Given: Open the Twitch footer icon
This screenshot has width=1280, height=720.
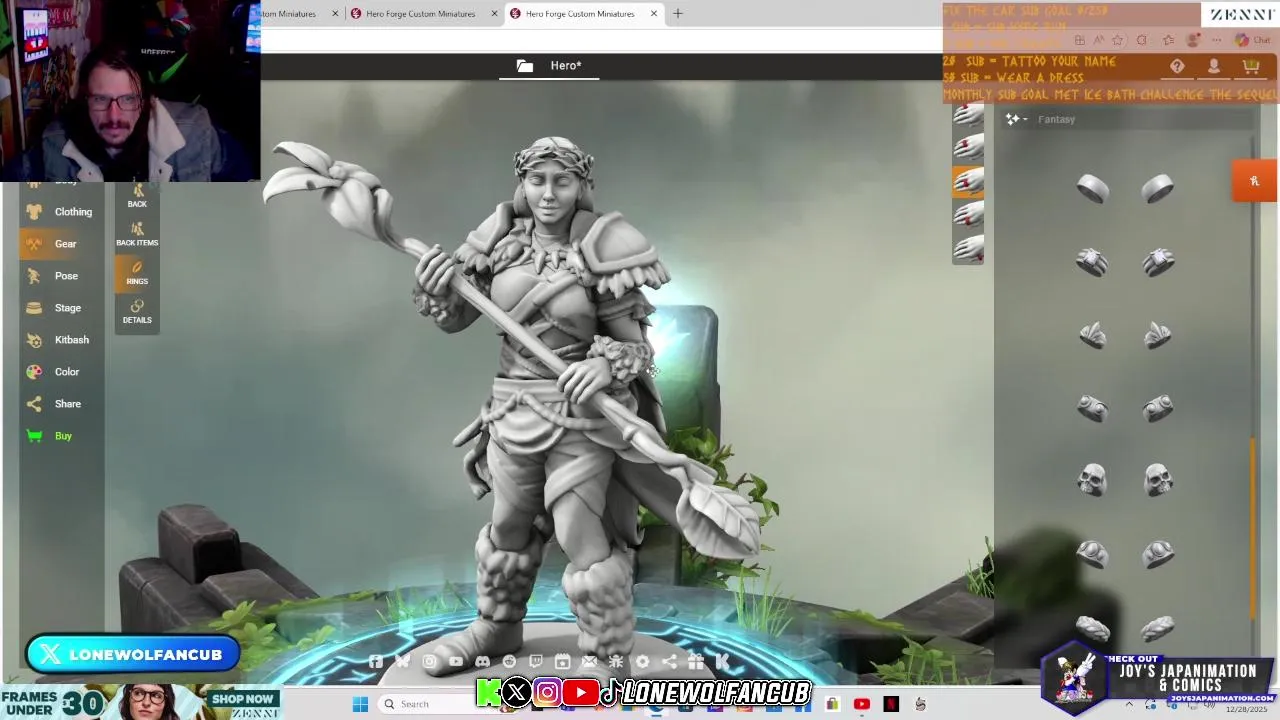Looking at the screenshot, I should [536, 661].
